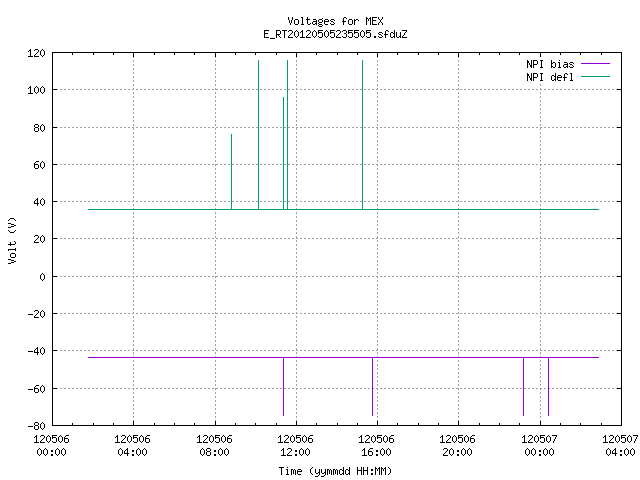The height and width of the screenshot is (480, 640).
Task: Select the filename E_RT20120505235505.sfduZ
Action: [335, 34]
